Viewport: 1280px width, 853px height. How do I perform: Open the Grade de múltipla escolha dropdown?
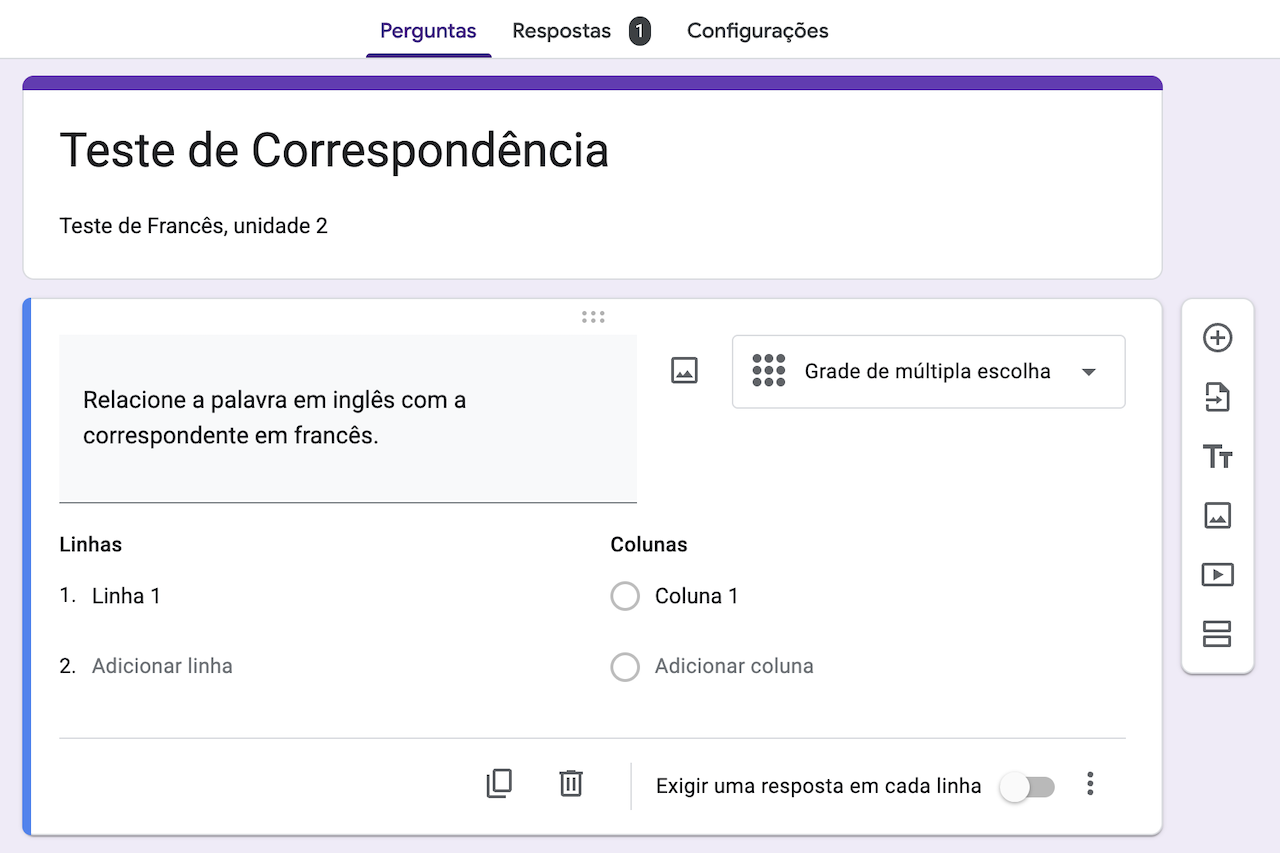pyautogui.click(x=928, y=372)
